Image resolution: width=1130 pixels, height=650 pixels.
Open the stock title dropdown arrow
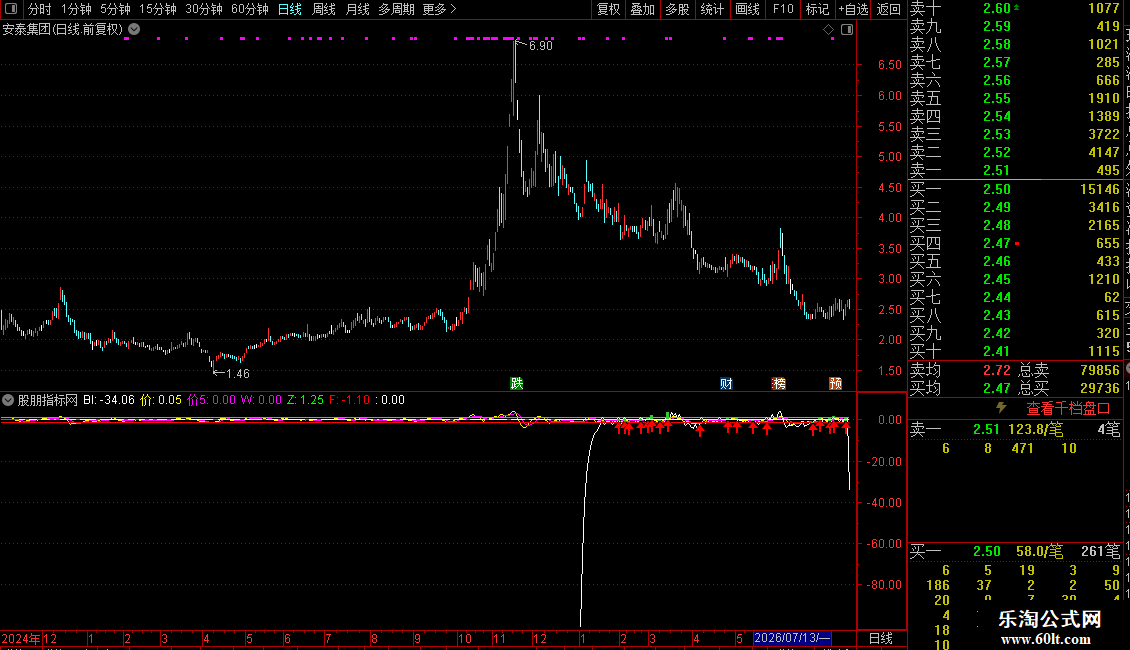134,30
